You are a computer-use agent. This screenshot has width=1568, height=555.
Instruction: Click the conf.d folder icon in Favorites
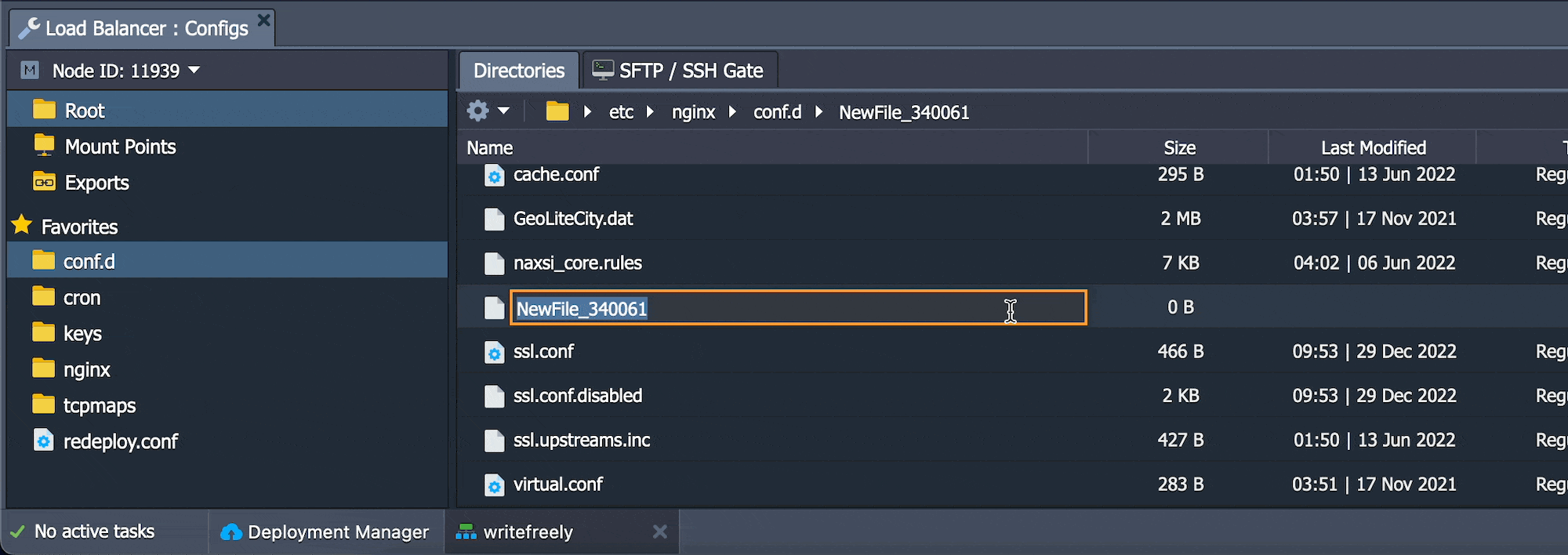[x=44, y=260]
